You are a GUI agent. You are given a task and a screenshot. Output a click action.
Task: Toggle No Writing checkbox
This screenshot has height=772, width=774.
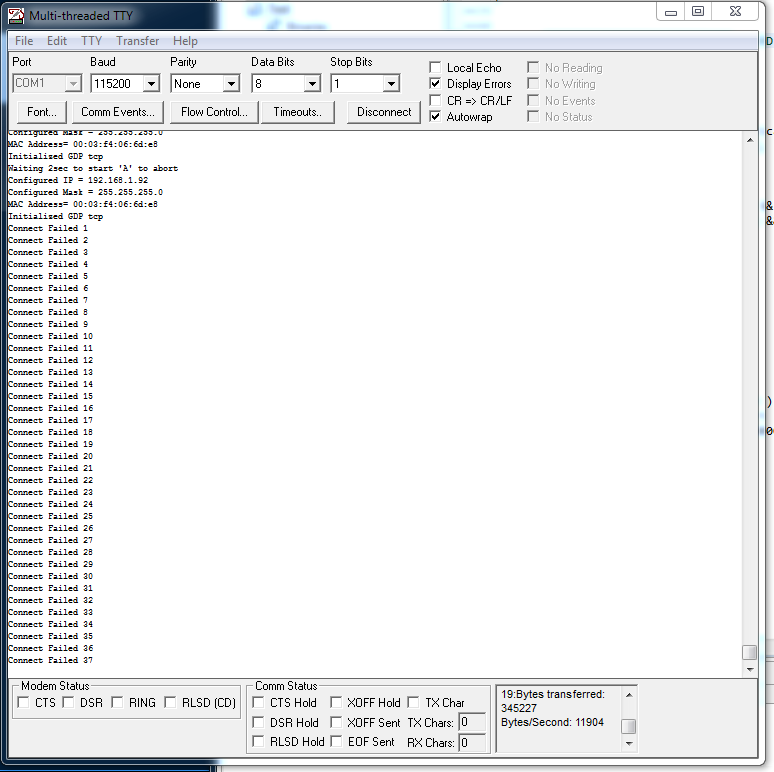click(x=533, y=83)
